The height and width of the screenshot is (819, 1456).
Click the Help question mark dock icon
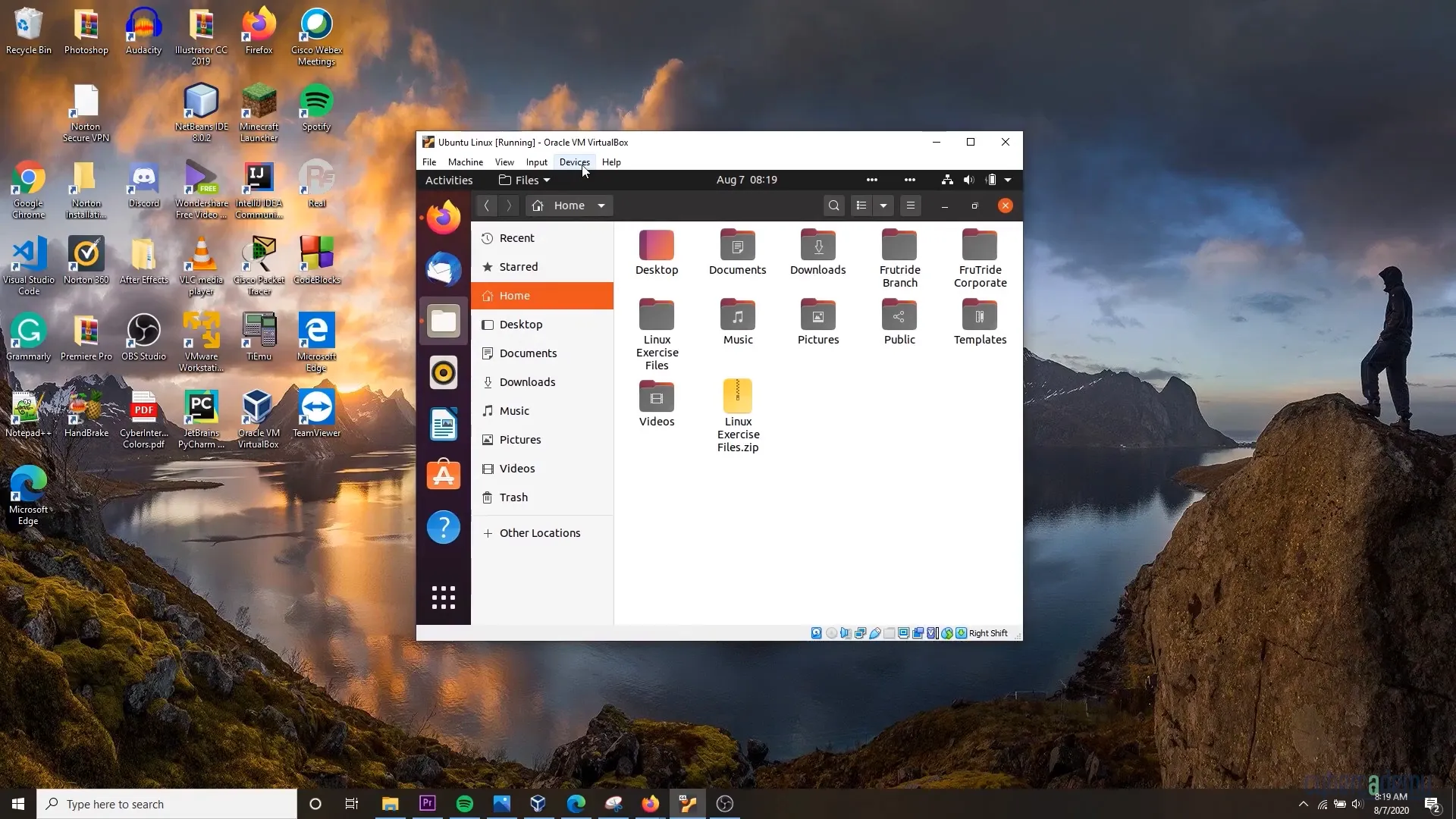tap(444, 527)
